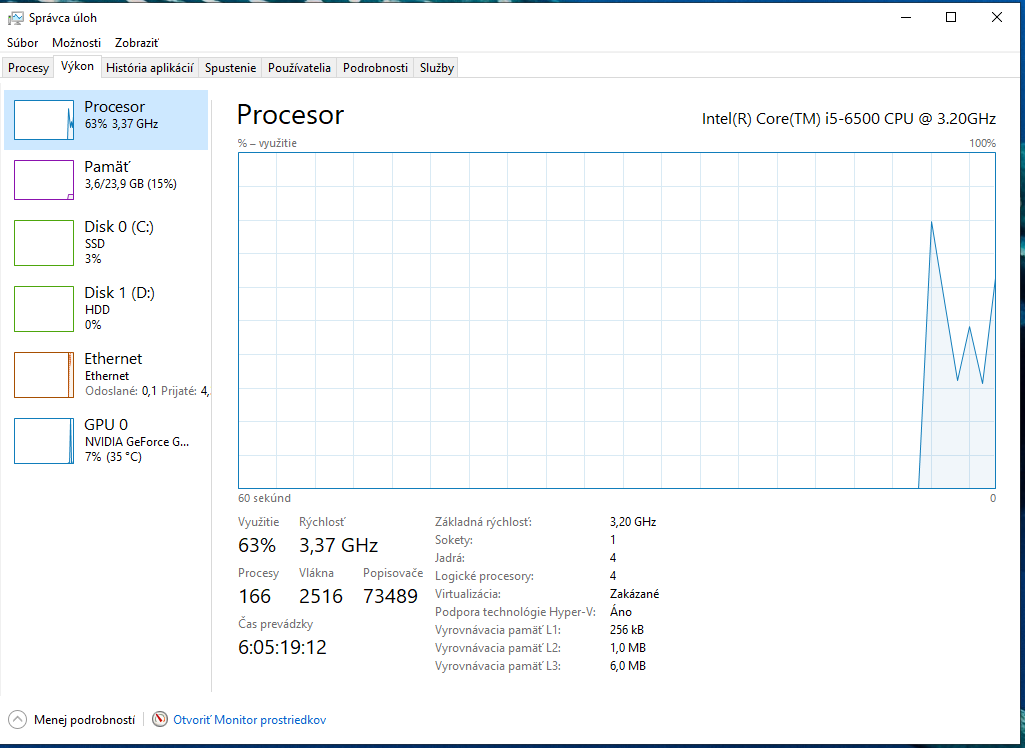Open the Možnosti menu

(x=76, y=43)
